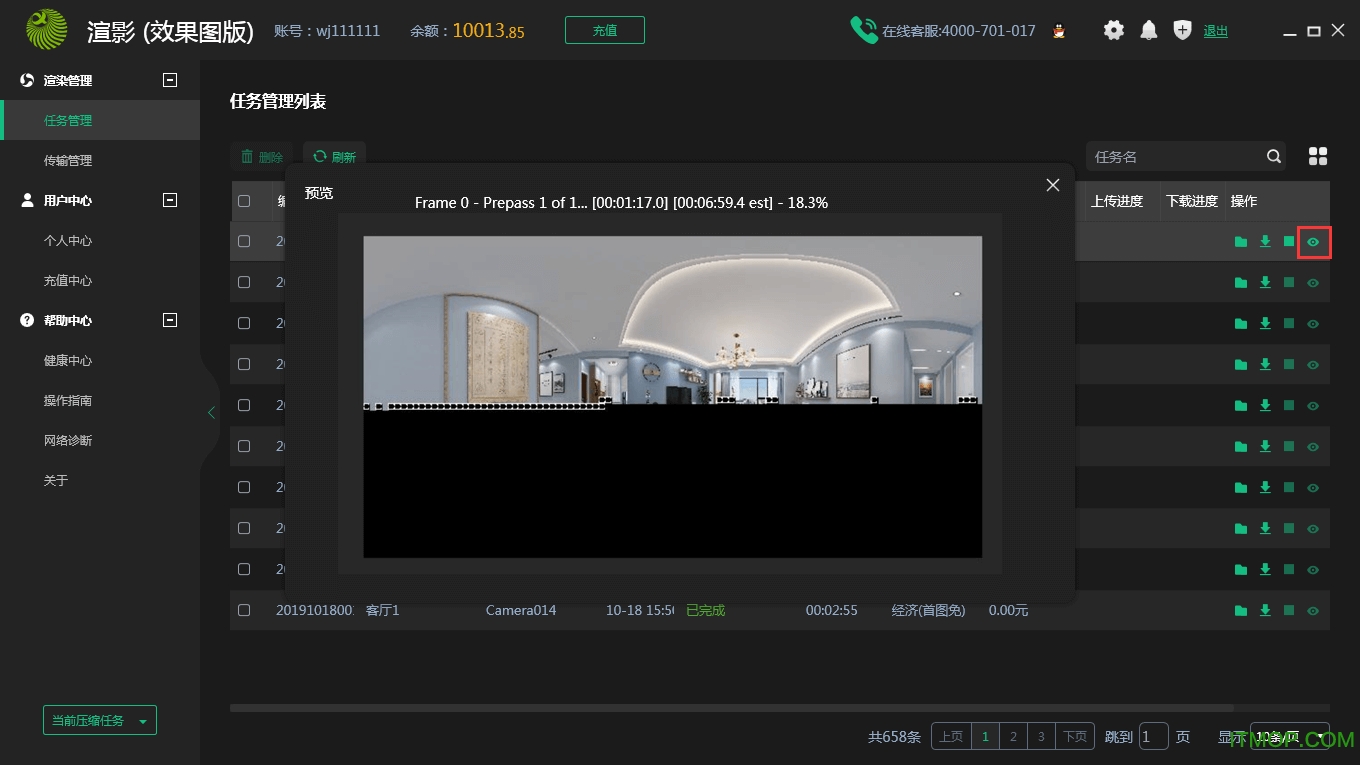Click the 上页 previous page button

coord(951,737)
